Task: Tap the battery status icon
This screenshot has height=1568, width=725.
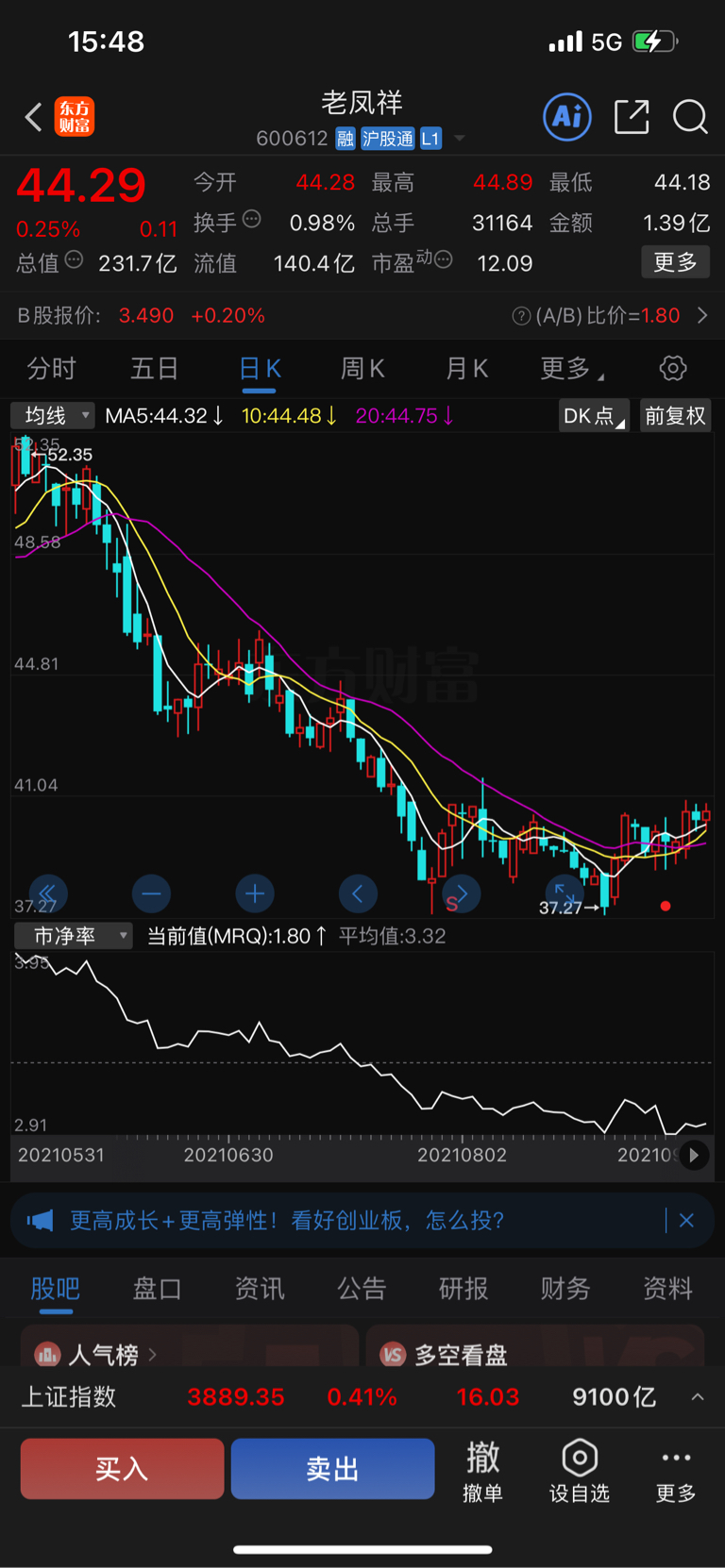Action: pos(655,42)
